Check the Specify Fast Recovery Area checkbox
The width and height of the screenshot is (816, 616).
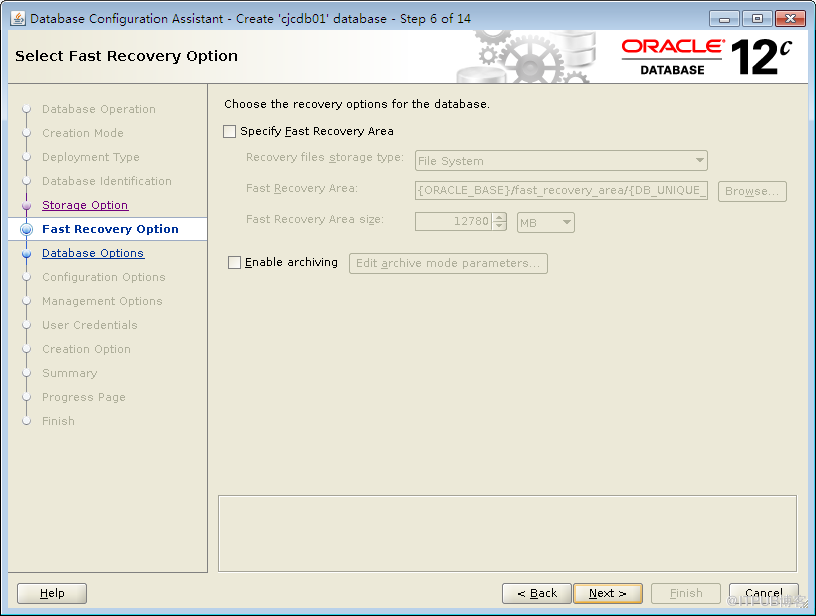[230, 131]
